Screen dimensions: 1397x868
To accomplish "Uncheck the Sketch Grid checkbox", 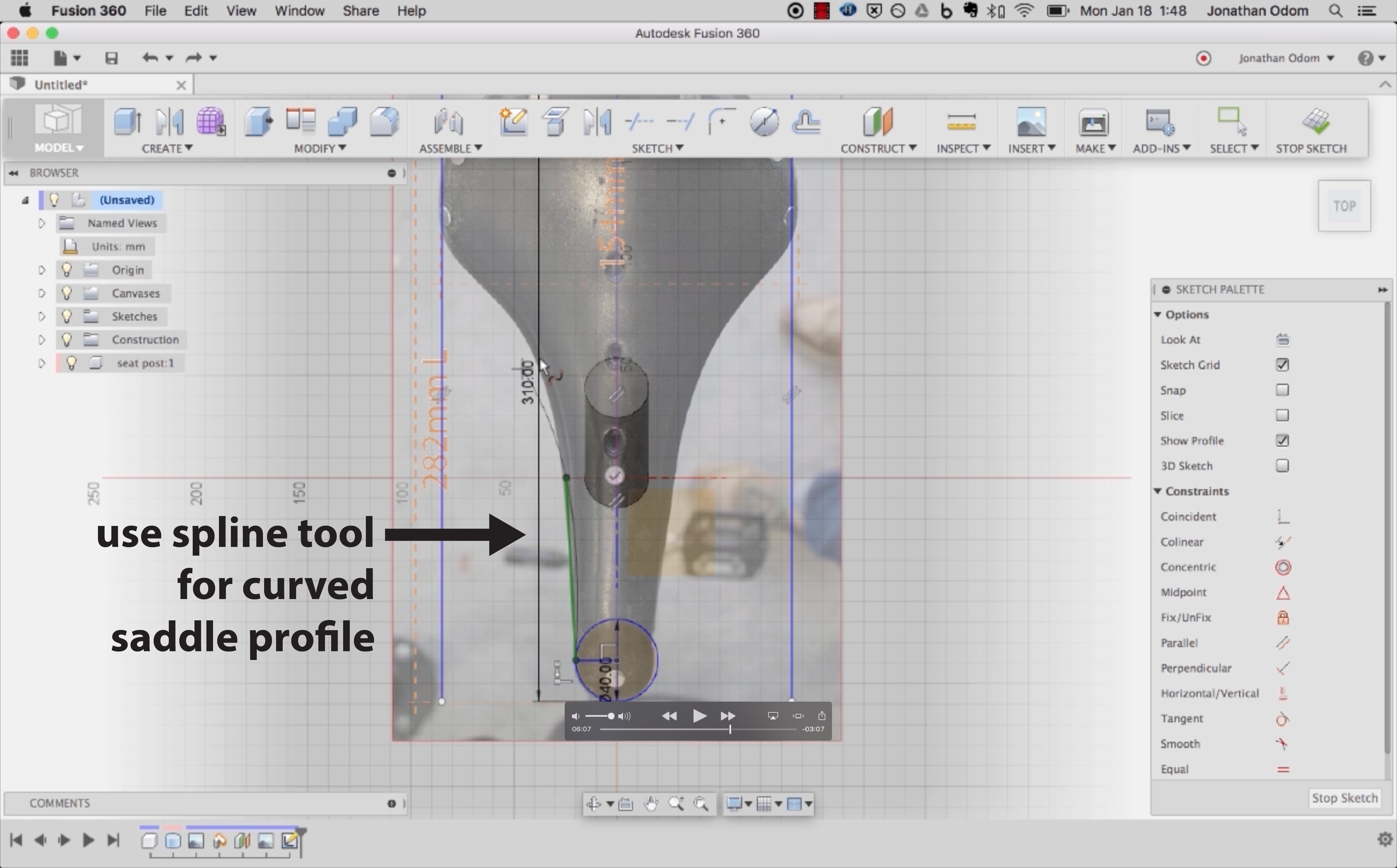I will point(1282,365).
